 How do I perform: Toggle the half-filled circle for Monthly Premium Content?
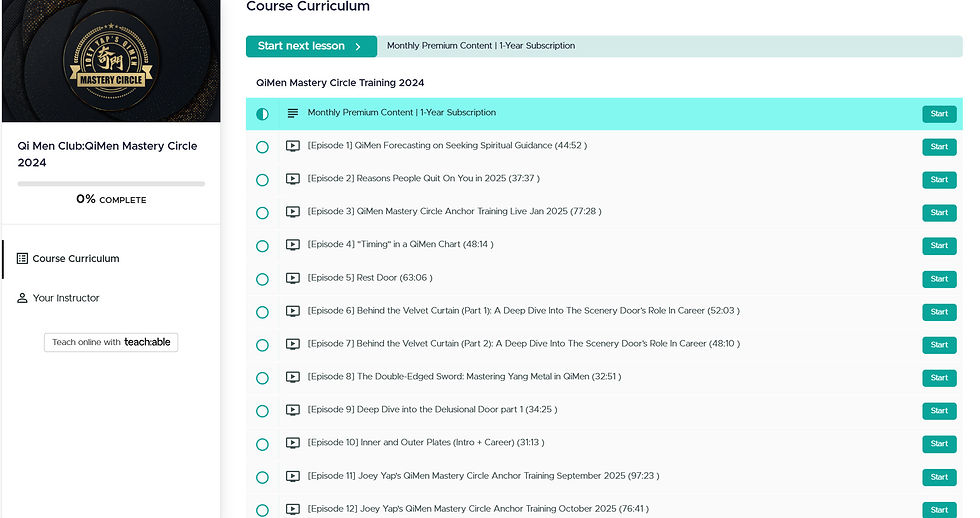(262, 114)
